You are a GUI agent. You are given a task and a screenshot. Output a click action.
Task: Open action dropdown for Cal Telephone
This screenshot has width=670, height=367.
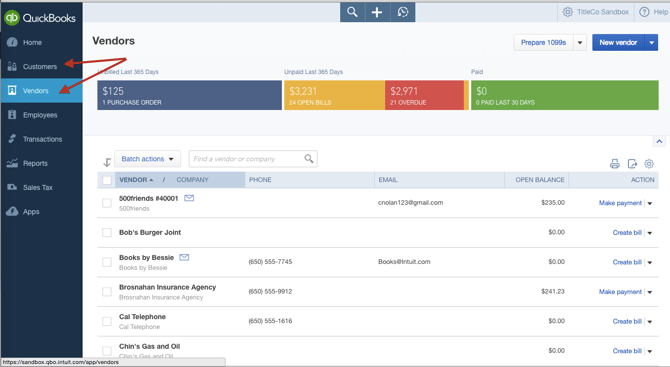(650, 322)
